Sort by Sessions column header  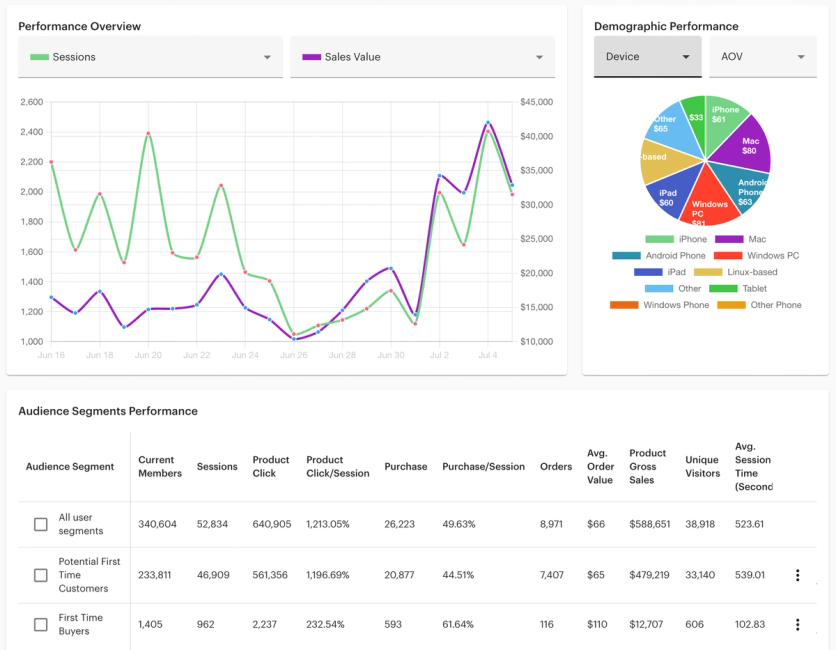[217, 467]
